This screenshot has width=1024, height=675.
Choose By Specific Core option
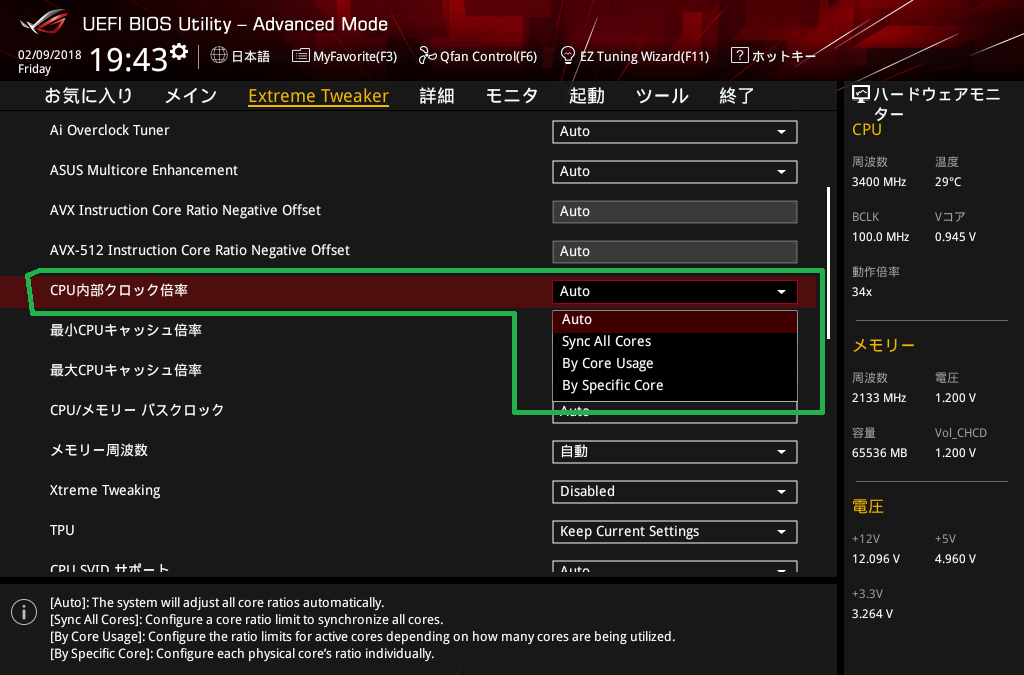(x=675, y=386)
